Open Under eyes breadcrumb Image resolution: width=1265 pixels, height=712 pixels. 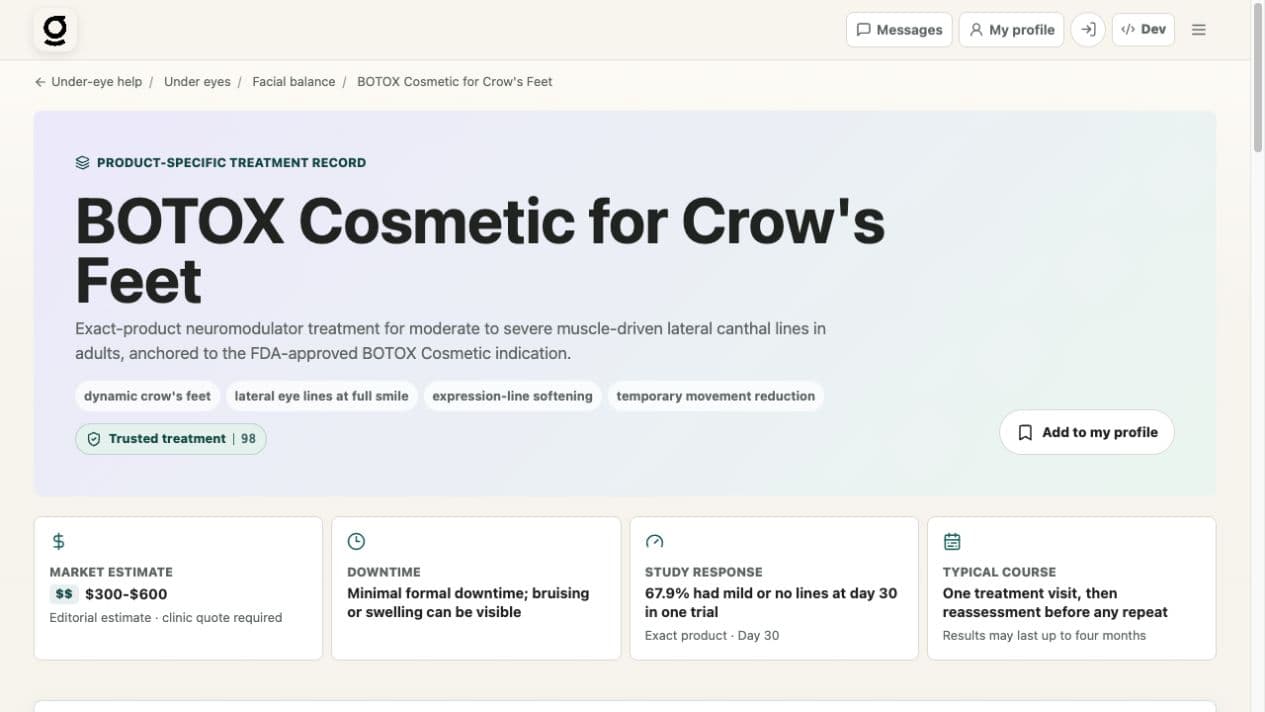[x=197, y=82]
